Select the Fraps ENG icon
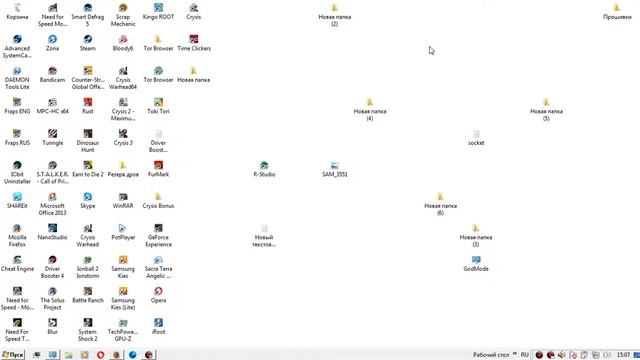Screen dimensions: 640x360 coord(17,106)
